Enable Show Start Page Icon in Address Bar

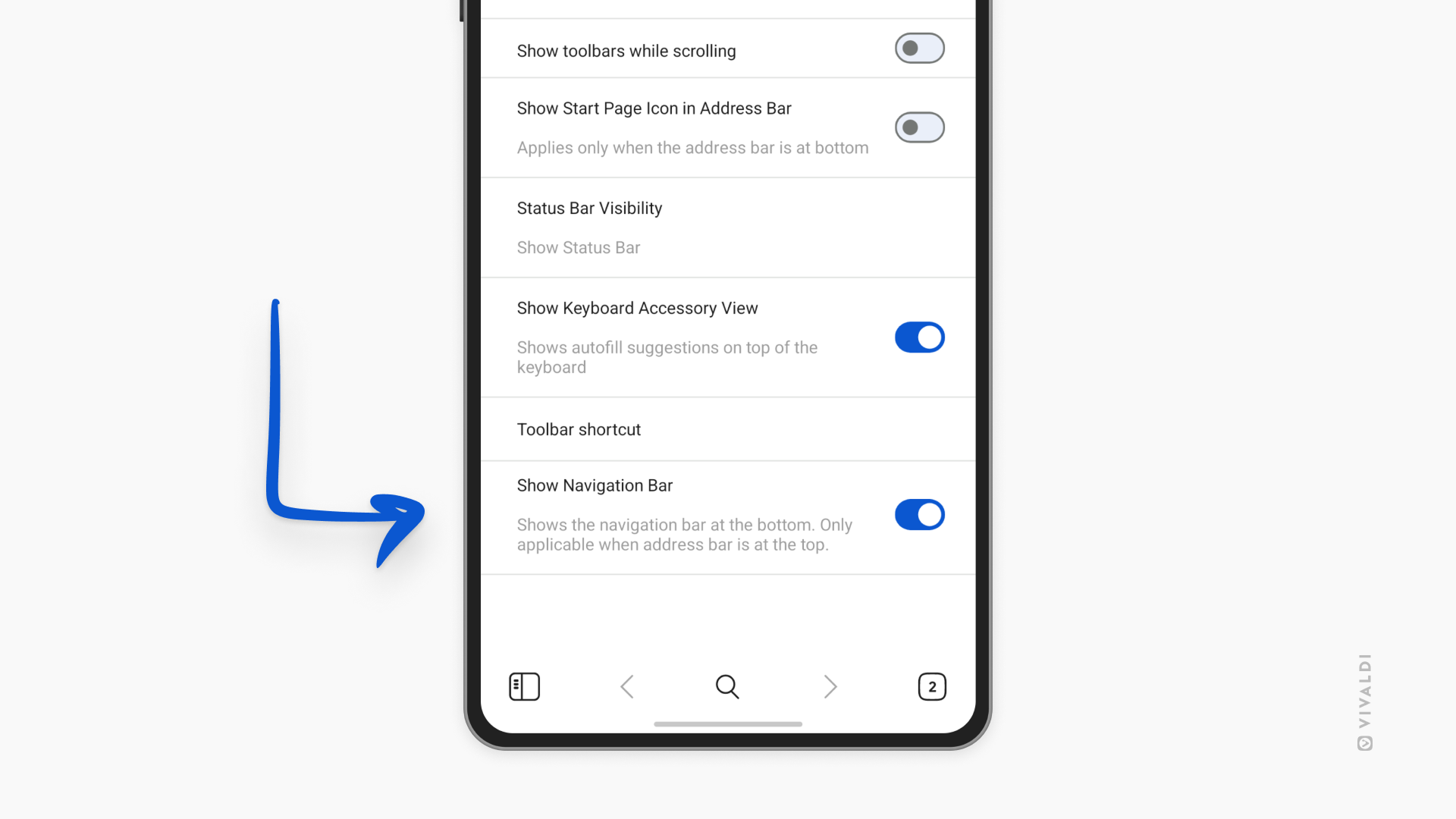tap(919, 127)
